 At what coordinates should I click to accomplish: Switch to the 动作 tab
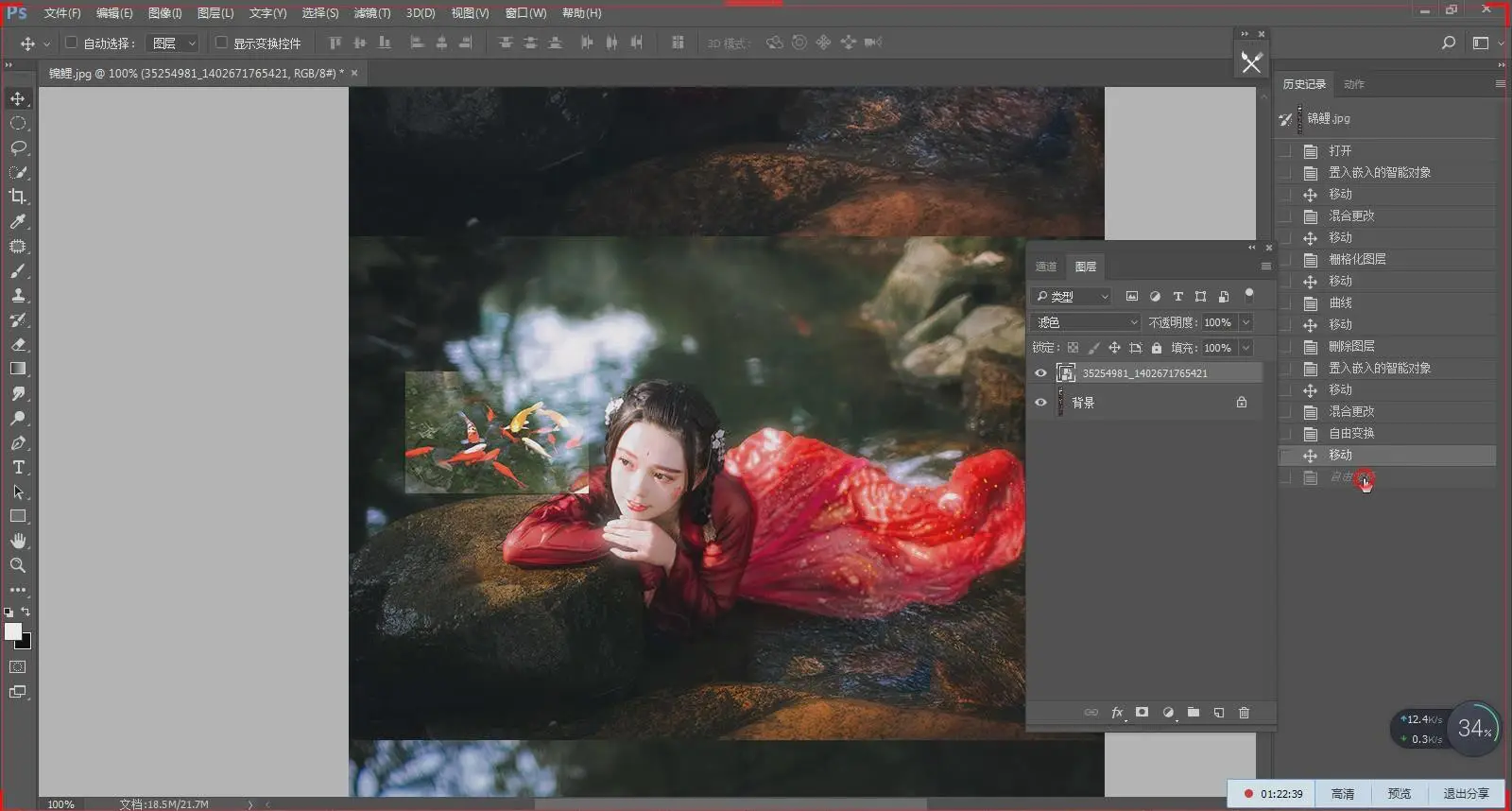tap(1354, 84)
